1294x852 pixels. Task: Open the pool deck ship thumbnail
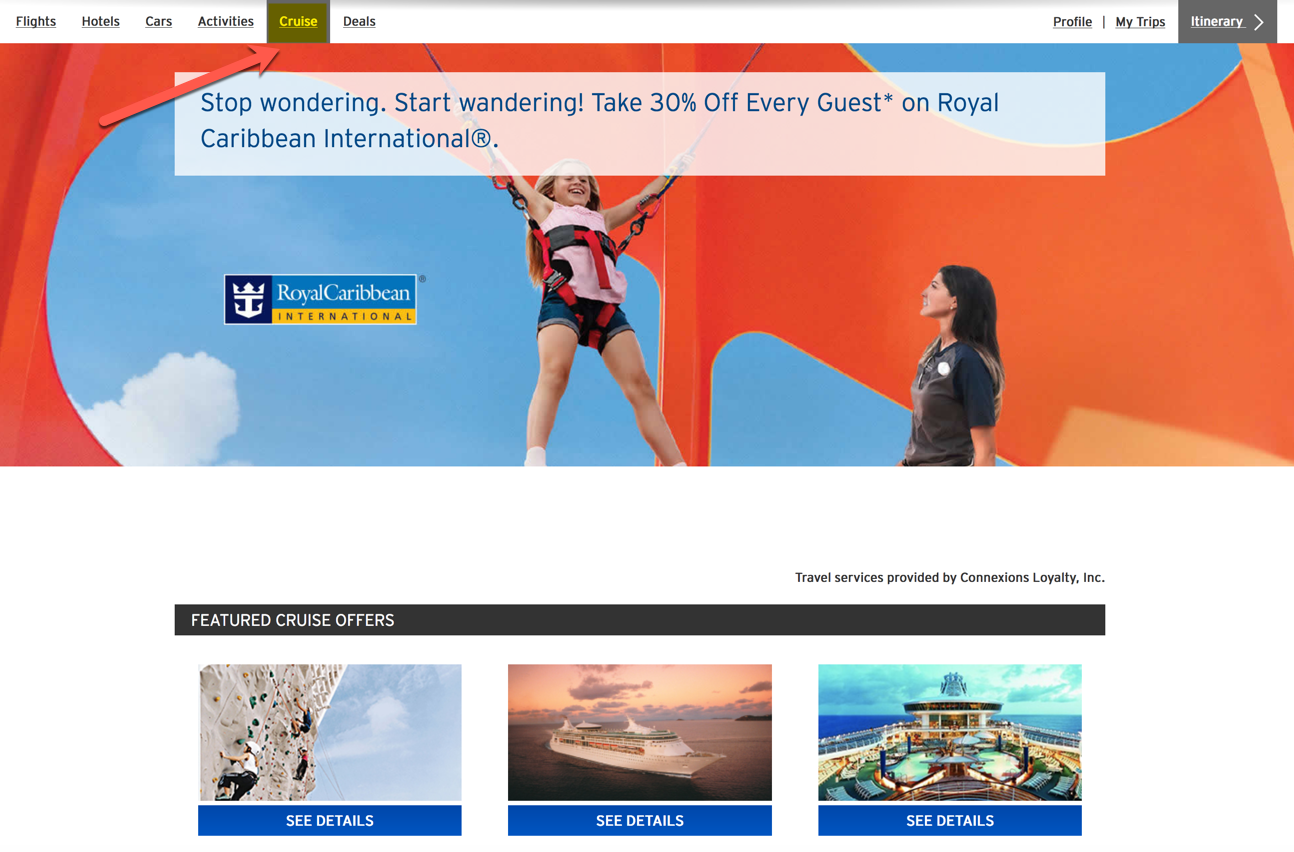coord(950,732)
